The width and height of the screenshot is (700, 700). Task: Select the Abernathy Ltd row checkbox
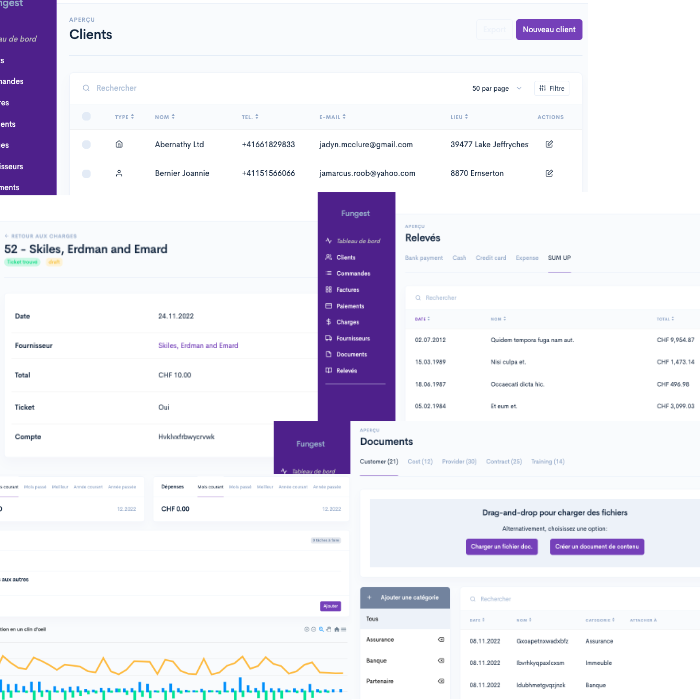pos(86,144)
